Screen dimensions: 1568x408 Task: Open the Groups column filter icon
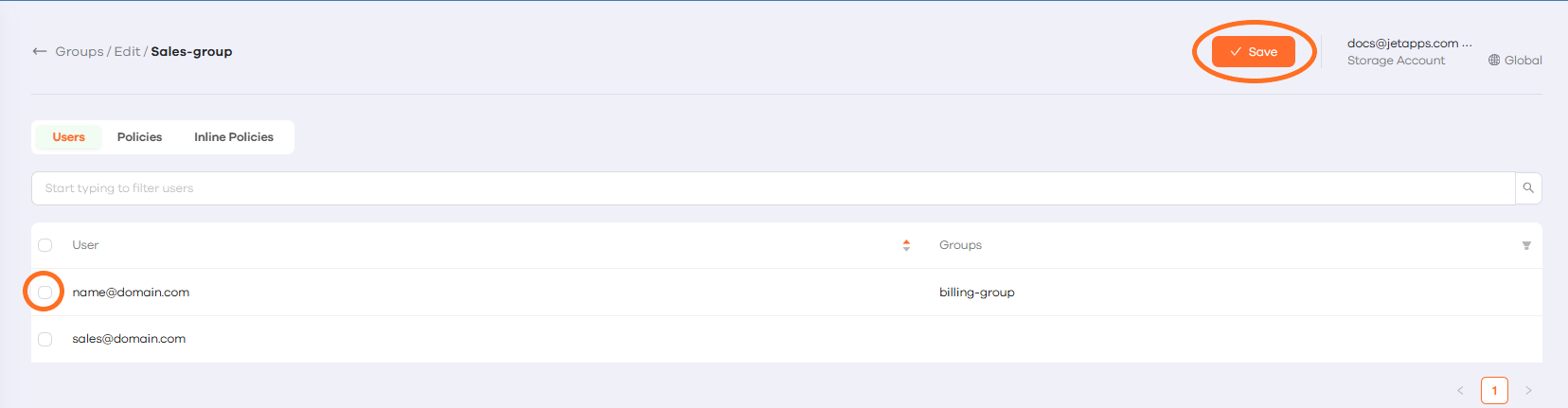point(1526,245)
